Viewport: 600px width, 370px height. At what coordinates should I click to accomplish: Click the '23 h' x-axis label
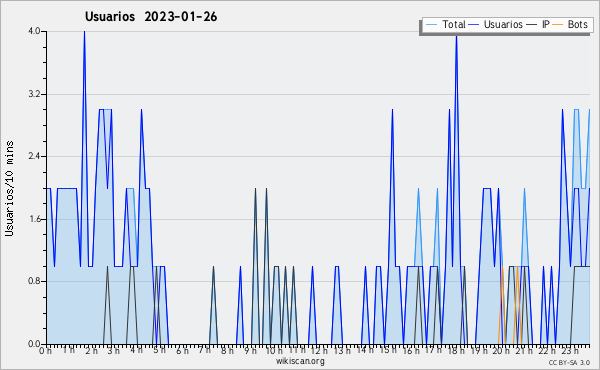coord(569,350)
